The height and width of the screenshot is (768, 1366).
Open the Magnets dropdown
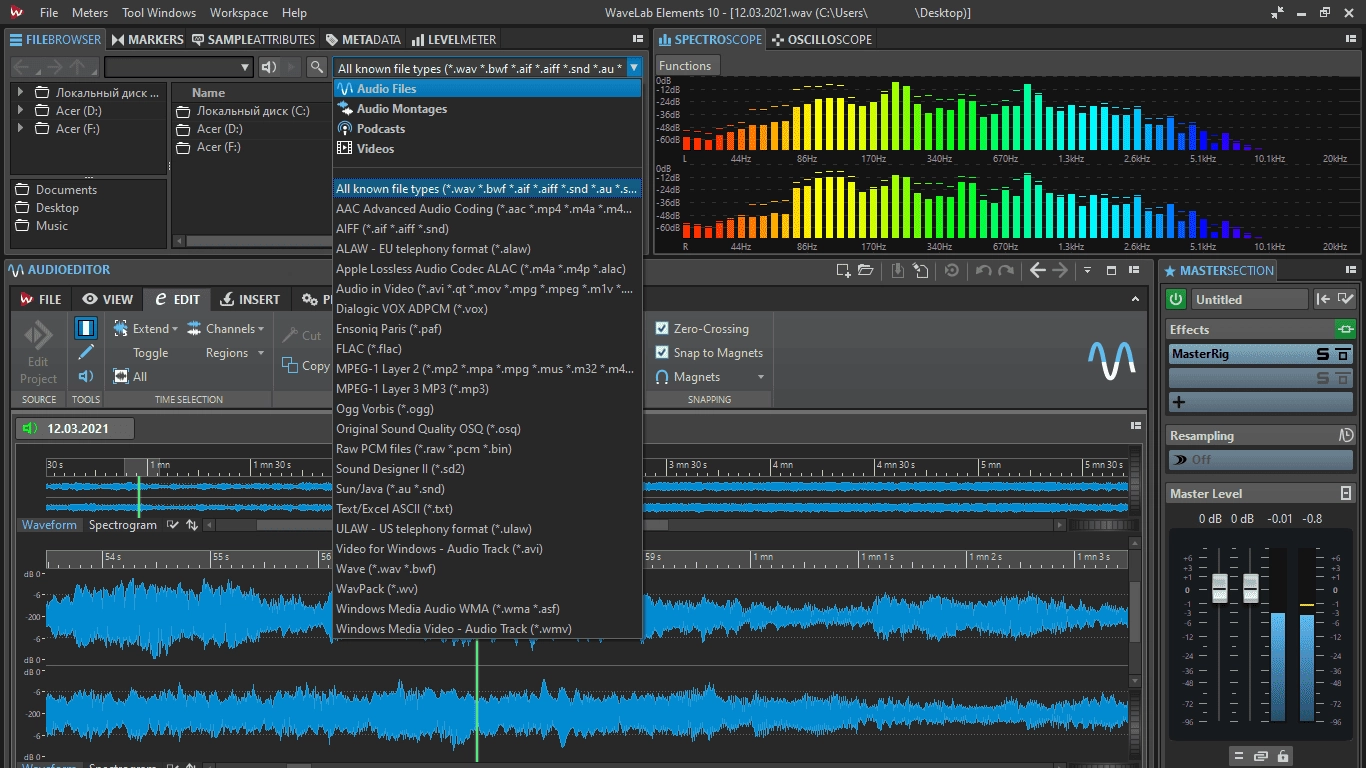(760, 377)
